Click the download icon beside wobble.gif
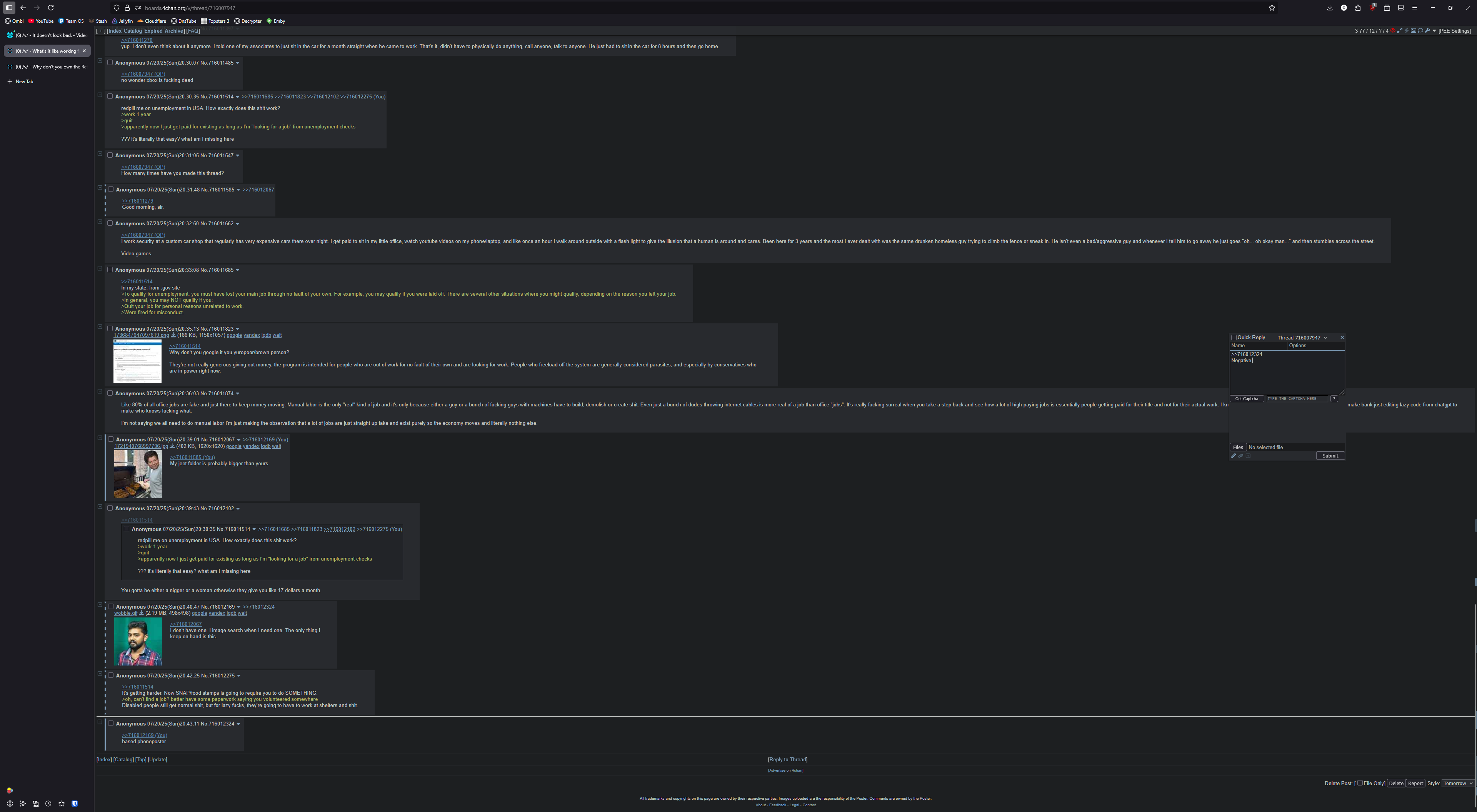 coord(141,613)
